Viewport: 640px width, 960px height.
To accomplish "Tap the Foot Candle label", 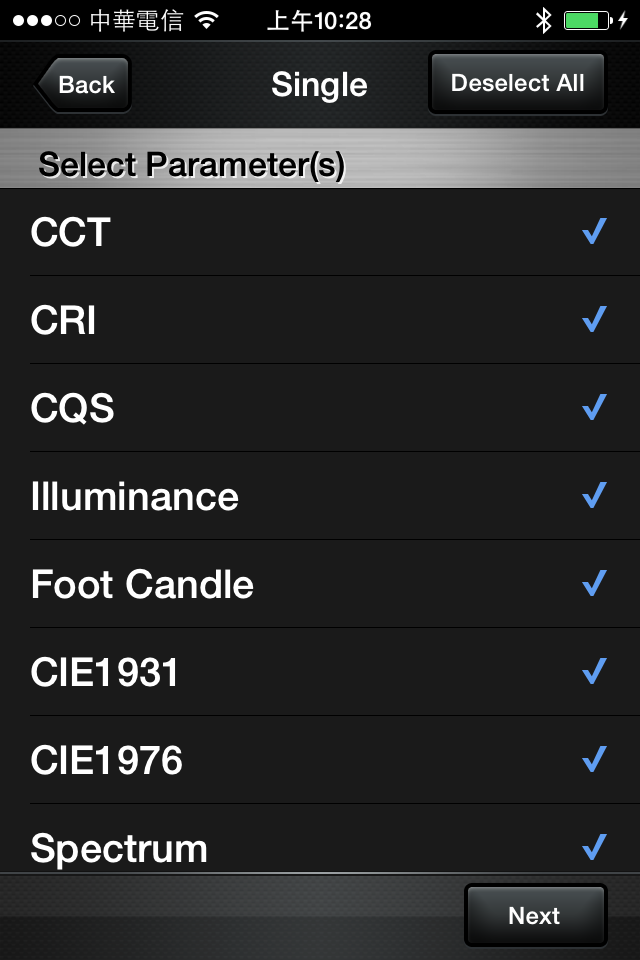I will click(142, 585).
